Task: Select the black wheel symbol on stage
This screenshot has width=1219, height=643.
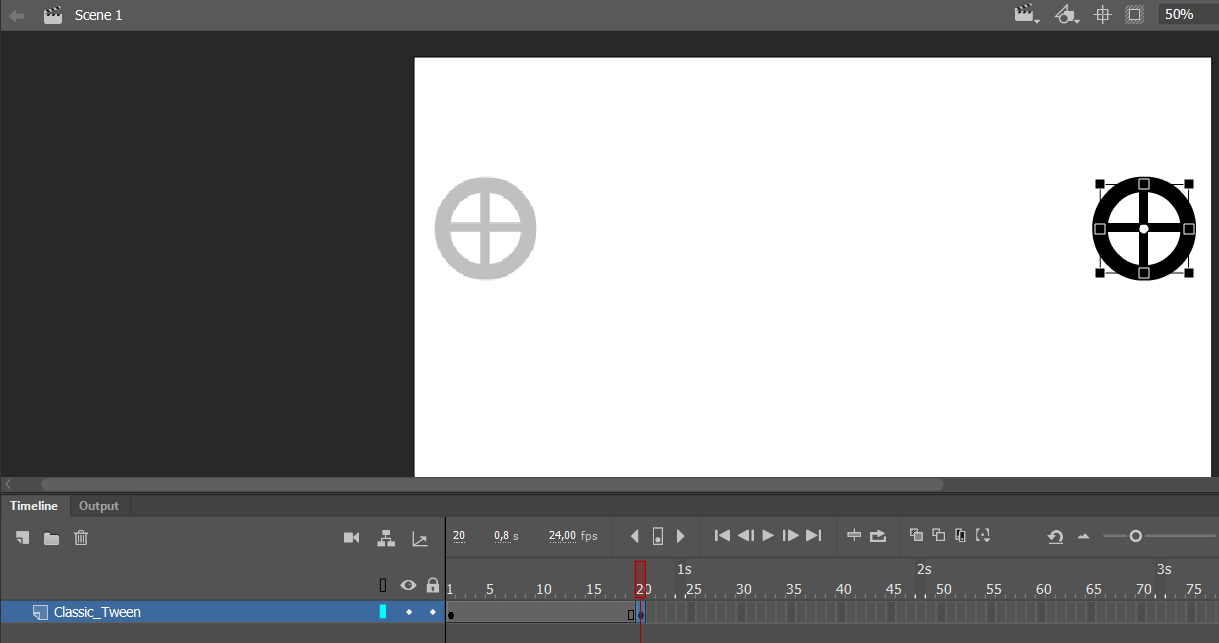Action: (1144, 229)
